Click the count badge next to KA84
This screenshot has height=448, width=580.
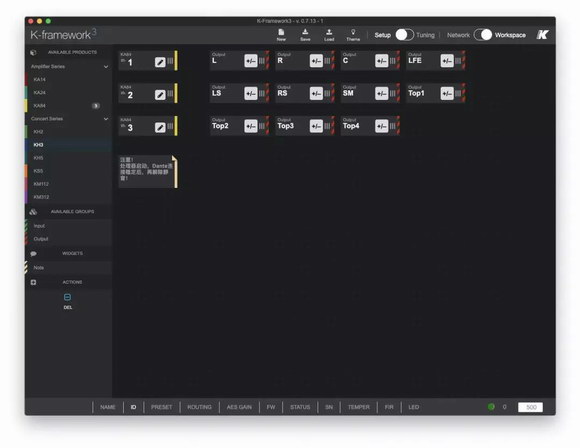[96, 106]
